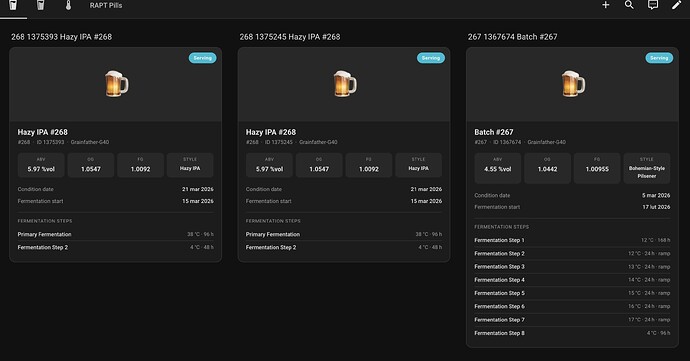Image resolution: width=690 pixels, height=361 pixels.
Task: Click 'Grainfather-G40' in Batch #267 card
Action: (547, 142)
